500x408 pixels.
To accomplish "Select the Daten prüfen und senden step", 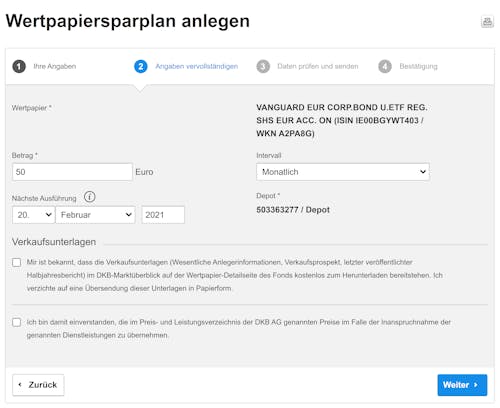I will [x=318, y=66].
